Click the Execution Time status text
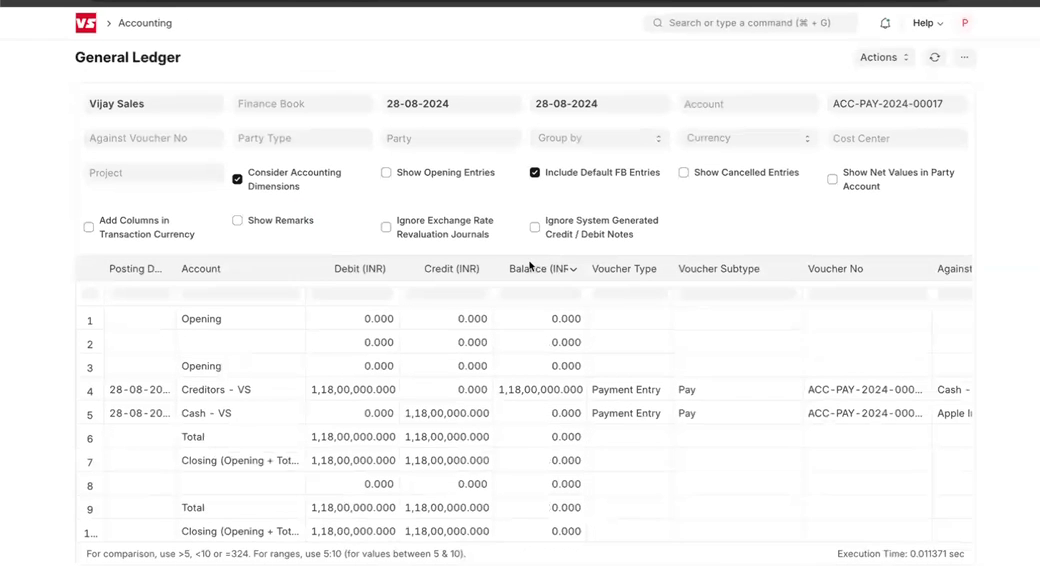Viewport: 1040px width, 566px height. [900, 553]
